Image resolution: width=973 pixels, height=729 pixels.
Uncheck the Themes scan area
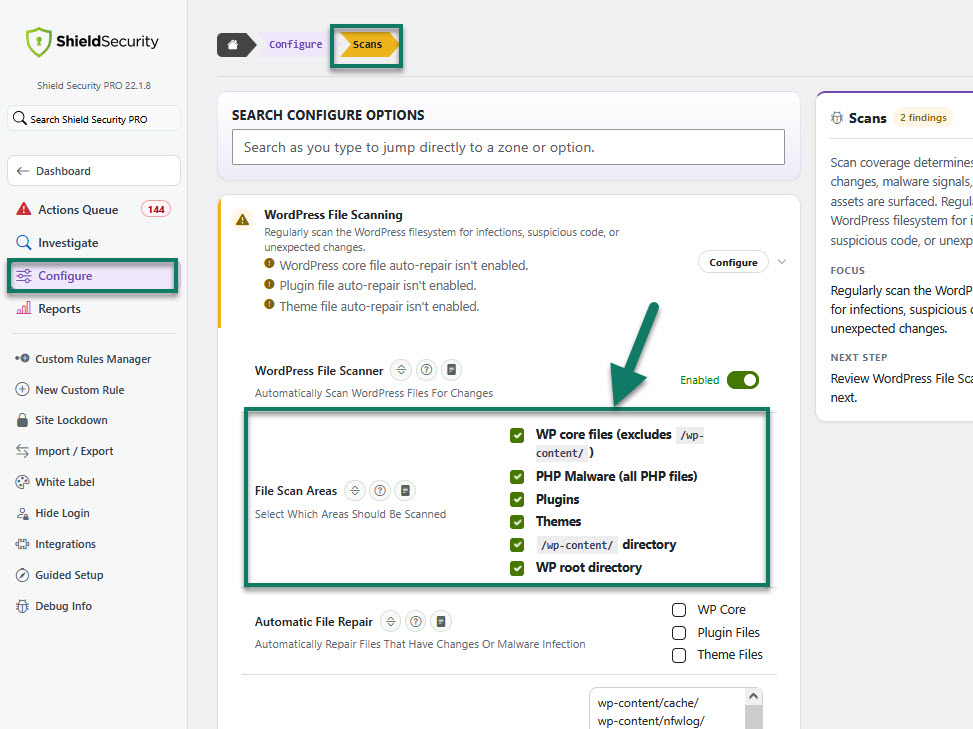(x=517, y=522)
